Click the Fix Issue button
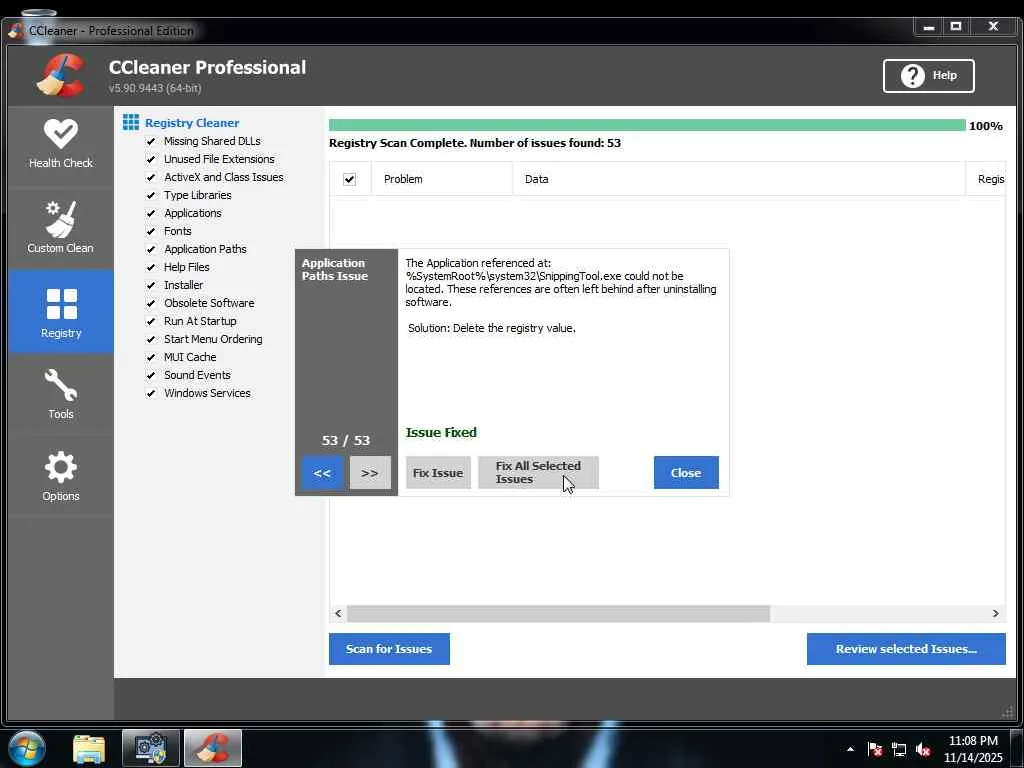The image size is (1024, 768). click(x=438, y=473)
